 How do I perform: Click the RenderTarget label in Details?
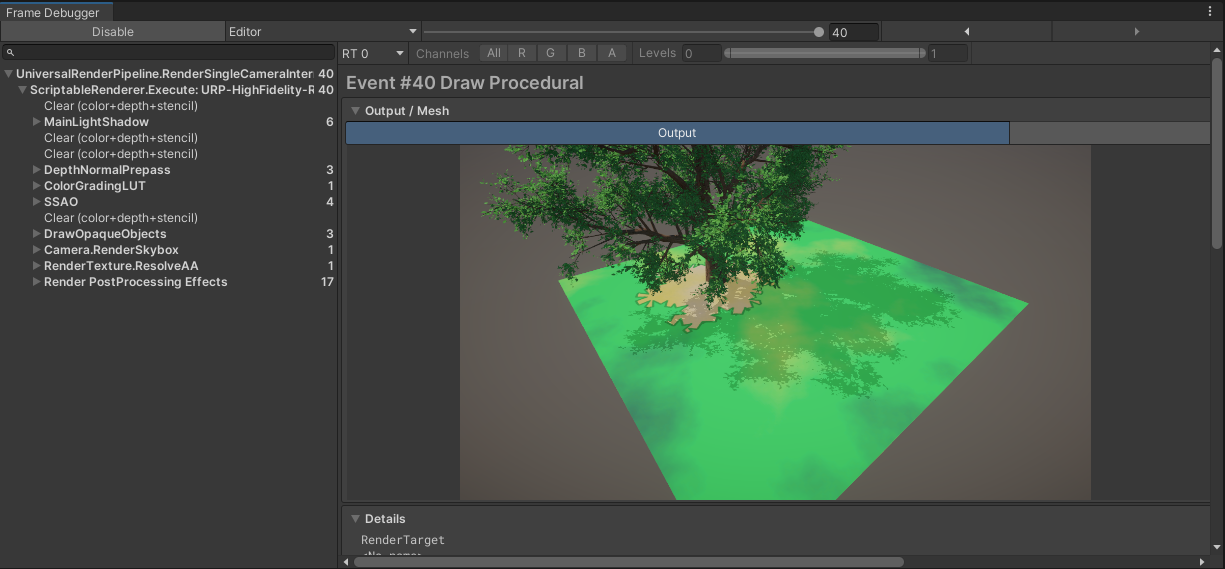point(403,540)
